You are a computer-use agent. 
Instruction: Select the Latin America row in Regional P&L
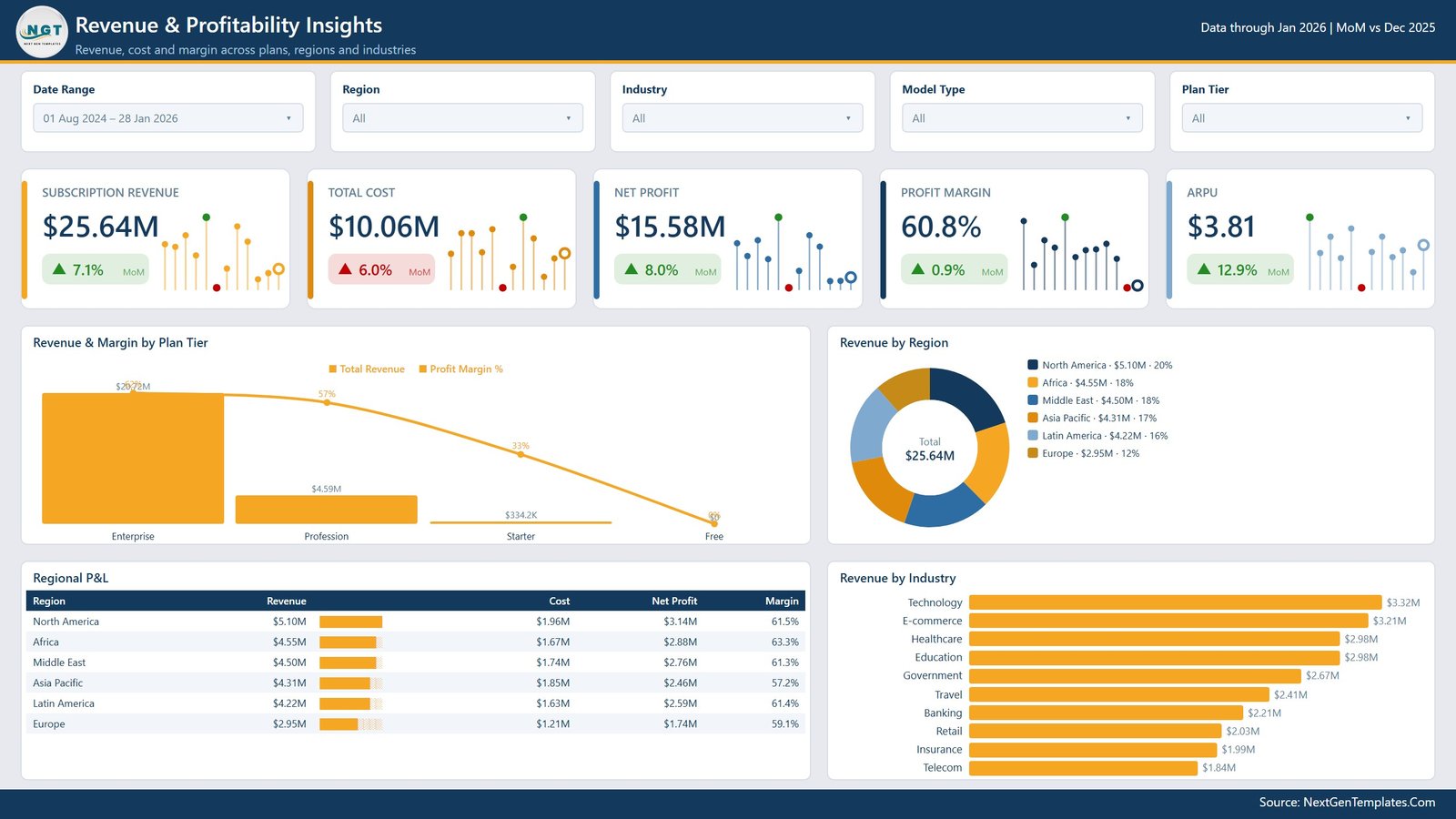point(416,703)
